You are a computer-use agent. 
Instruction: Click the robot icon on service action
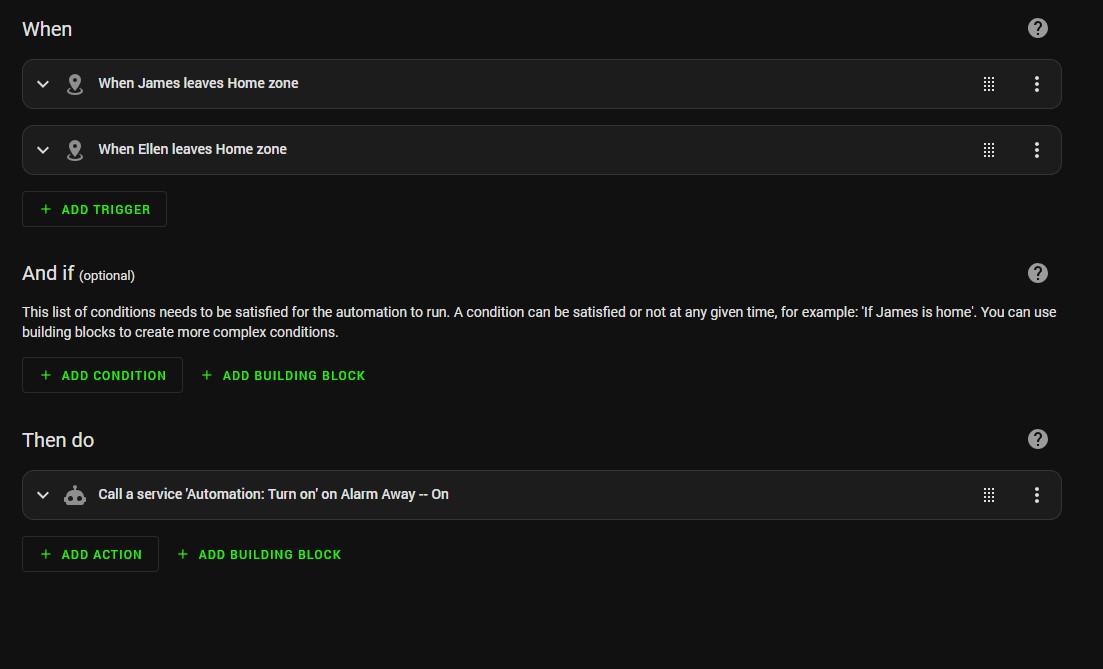pos(75,495)
